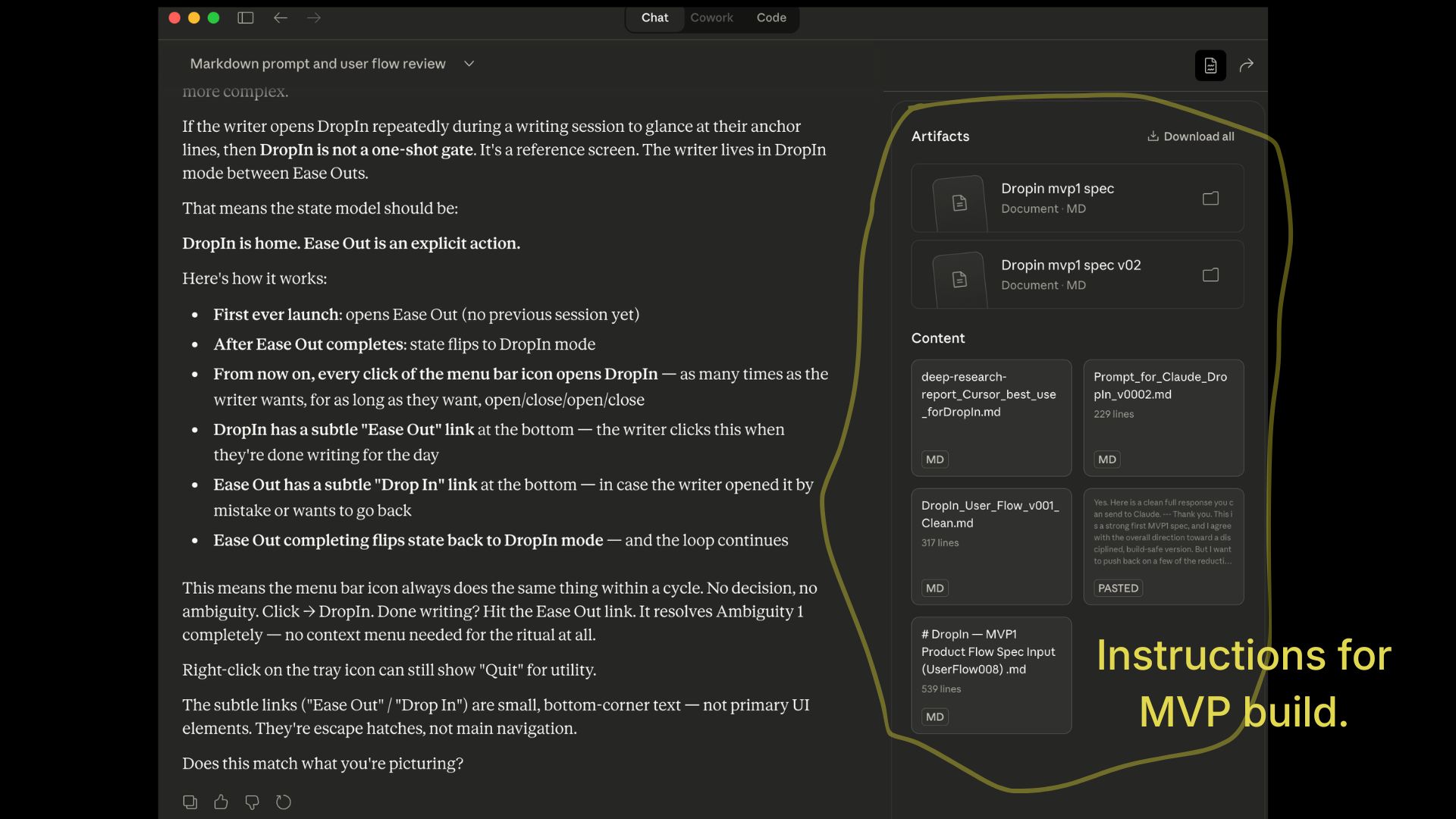
Task: Open folder icon for Dropin mvp1 spec v02
Action: pyautogui.click(x=1210, y=275)
